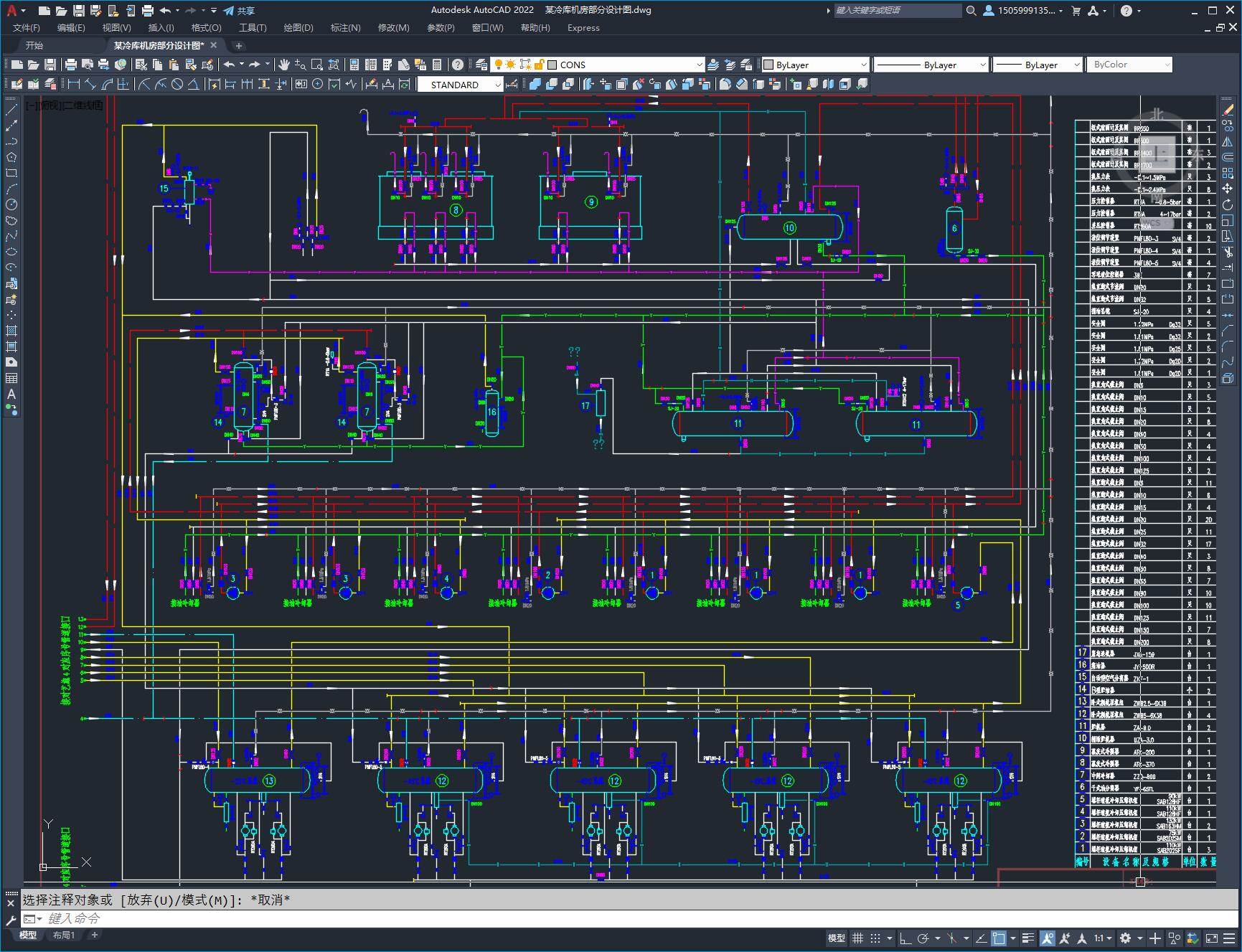Open the color control ByLayer swatch dropdown

(x=815, y=65)
